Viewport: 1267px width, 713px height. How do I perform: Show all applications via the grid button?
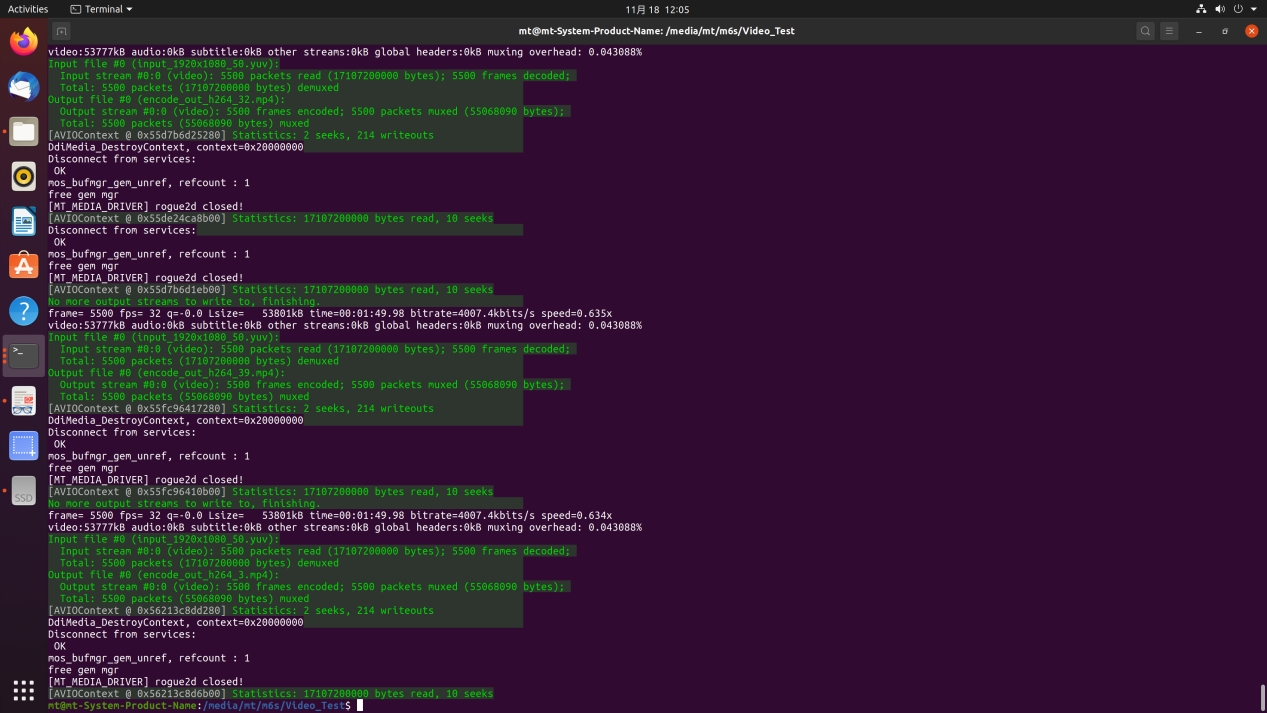24,690
